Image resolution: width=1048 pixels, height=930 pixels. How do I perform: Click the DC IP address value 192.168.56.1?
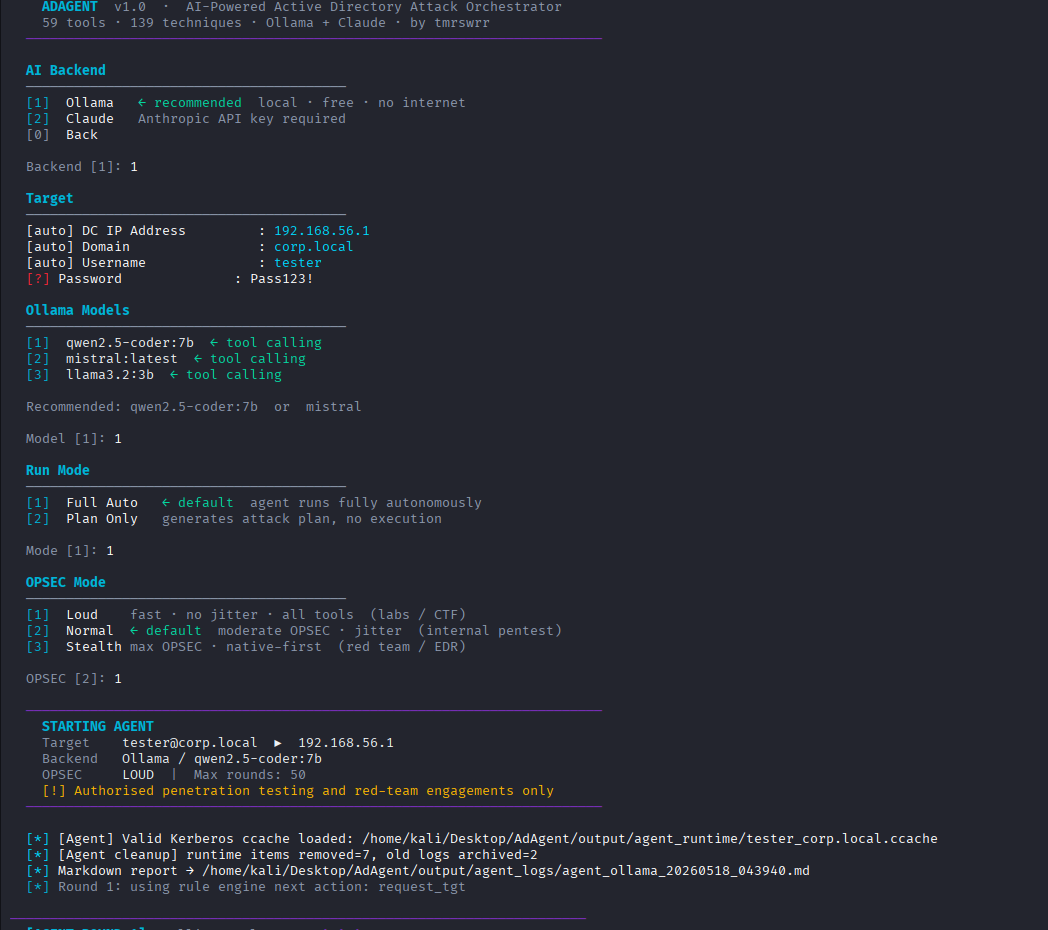click(321, 231)
